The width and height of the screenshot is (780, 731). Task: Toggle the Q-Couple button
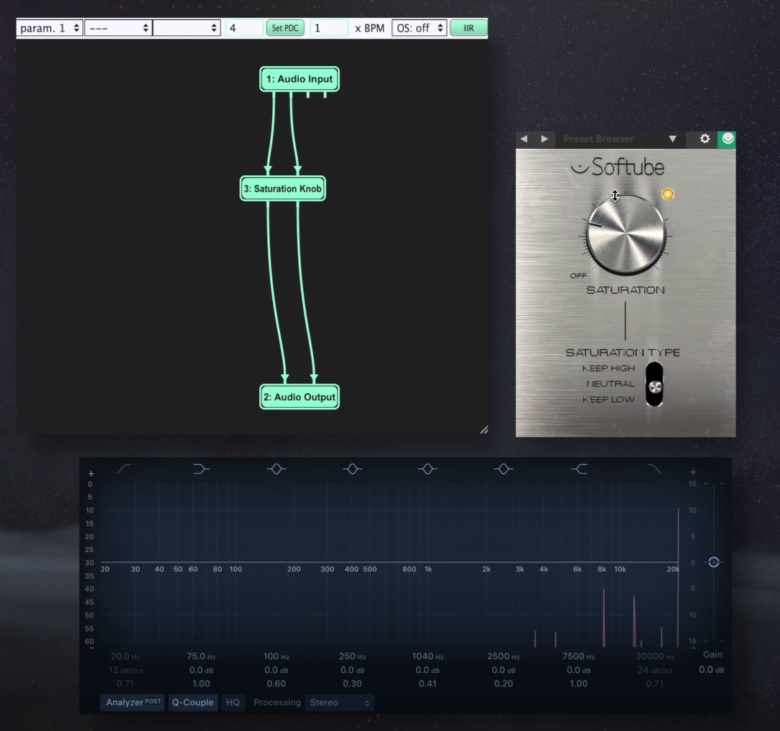193,702
